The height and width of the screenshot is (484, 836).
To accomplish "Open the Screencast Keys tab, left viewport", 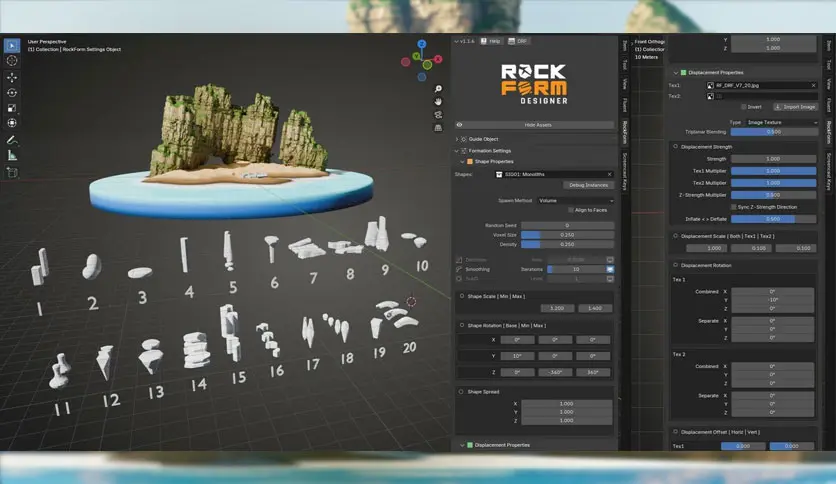I will click(x=625, y=171).
